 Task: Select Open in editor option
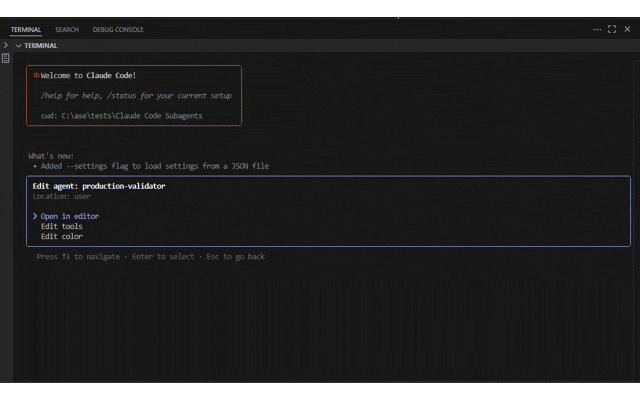point(70,216)
